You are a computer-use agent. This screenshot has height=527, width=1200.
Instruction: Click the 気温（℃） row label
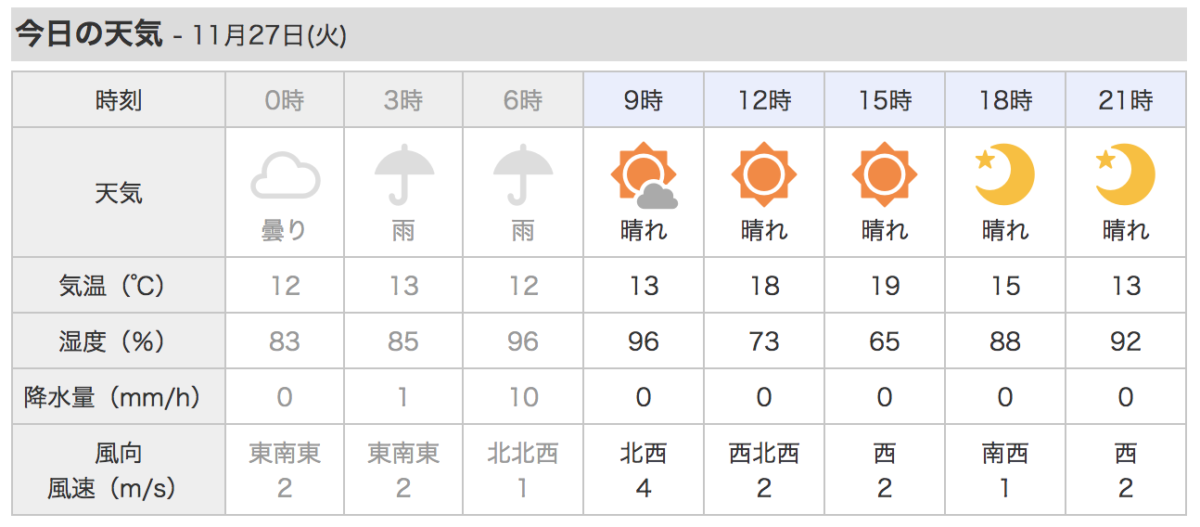click(119, 286)
